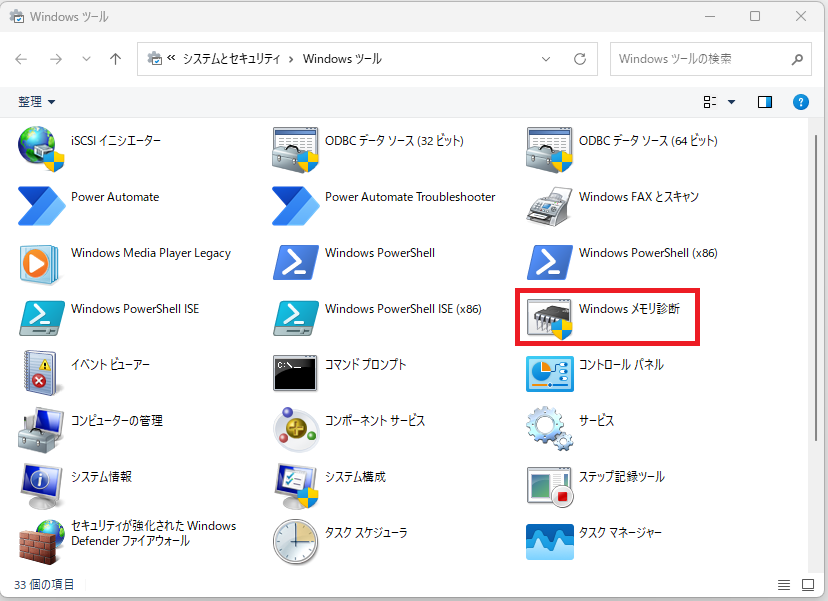
Task: Select Power Automate Troubleshooter icon
Action: 296,205
